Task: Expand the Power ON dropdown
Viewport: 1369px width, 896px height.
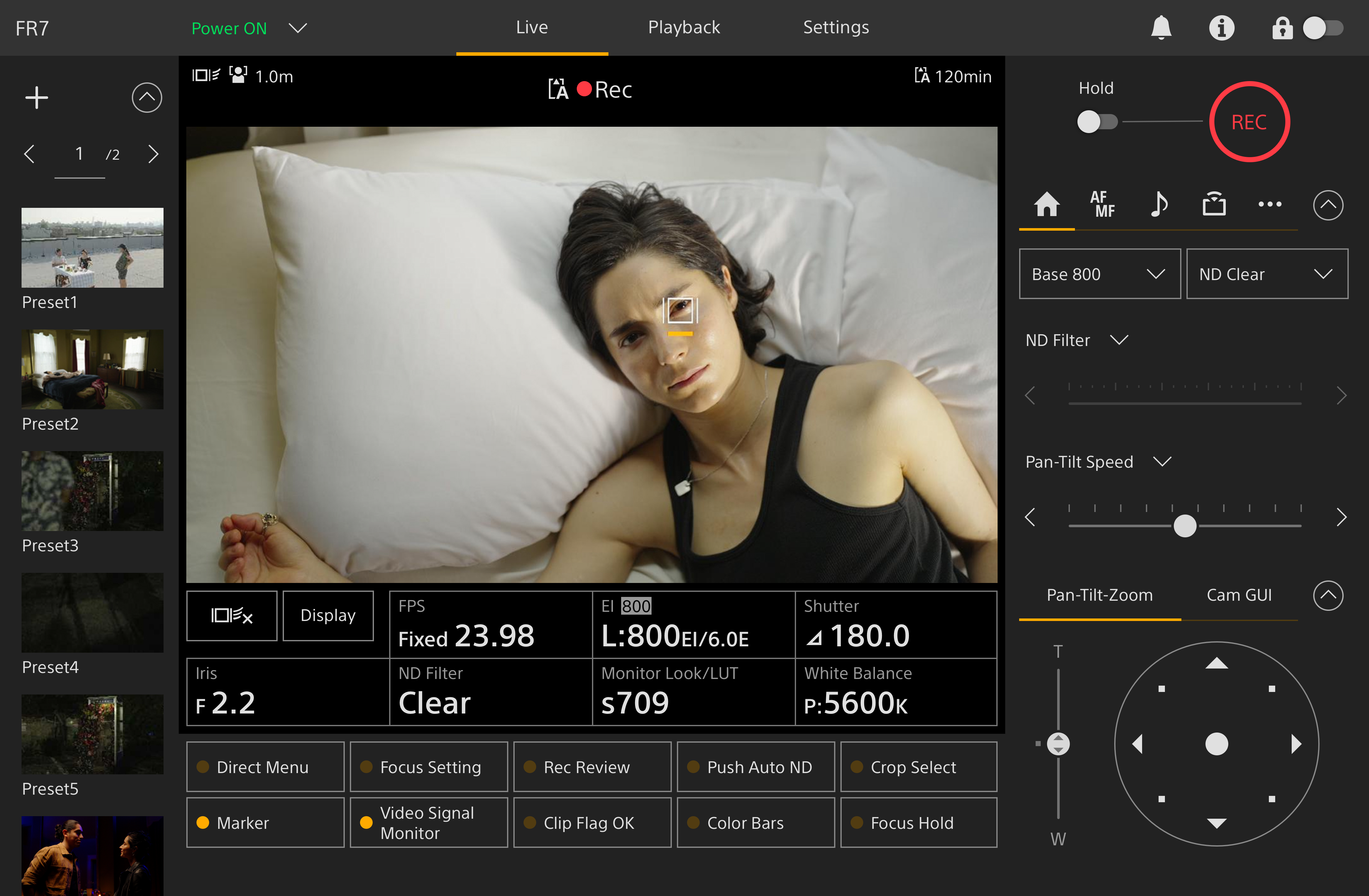Action: [297, 28]
